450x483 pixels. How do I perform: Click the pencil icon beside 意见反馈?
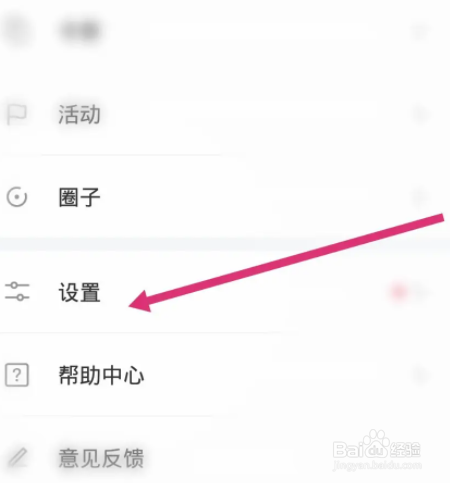tap(17, 457)
